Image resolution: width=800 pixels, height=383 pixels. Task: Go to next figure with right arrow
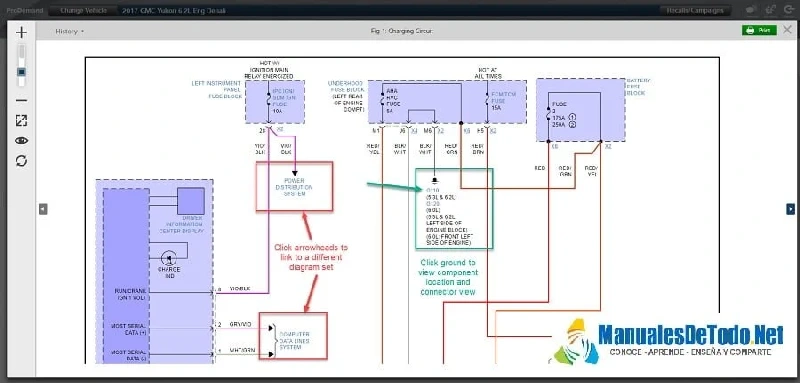point(790,209)
